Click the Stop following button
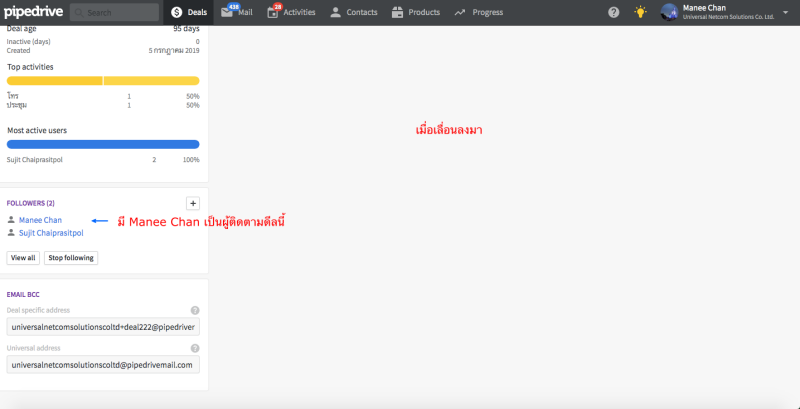 pos(71,258)
